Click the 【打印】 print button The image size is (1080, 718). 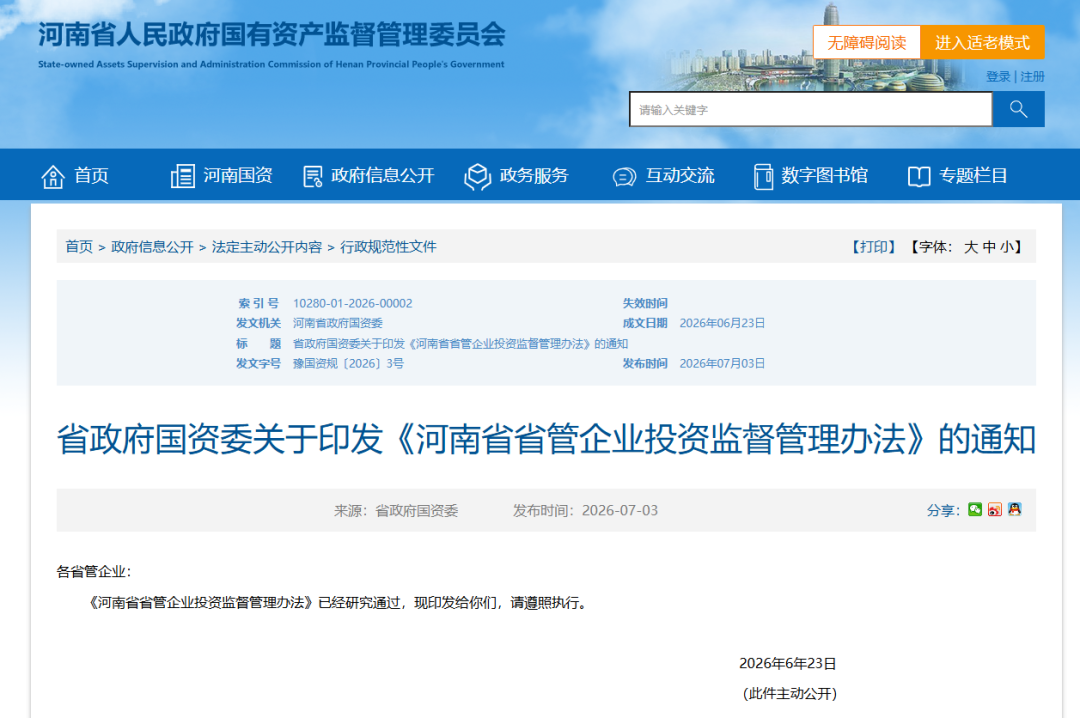tap(873, 247)
